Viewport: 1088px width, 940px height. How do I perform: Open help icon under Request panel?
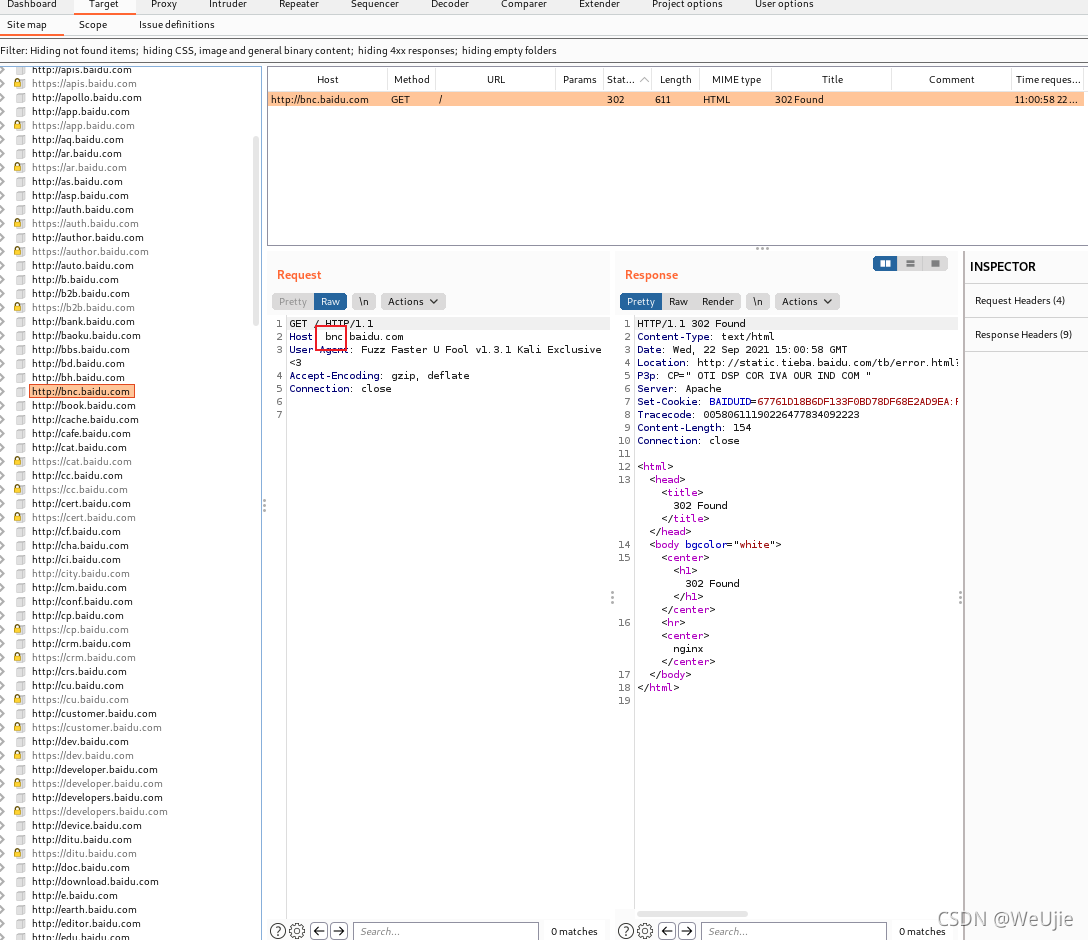[278, 931]
